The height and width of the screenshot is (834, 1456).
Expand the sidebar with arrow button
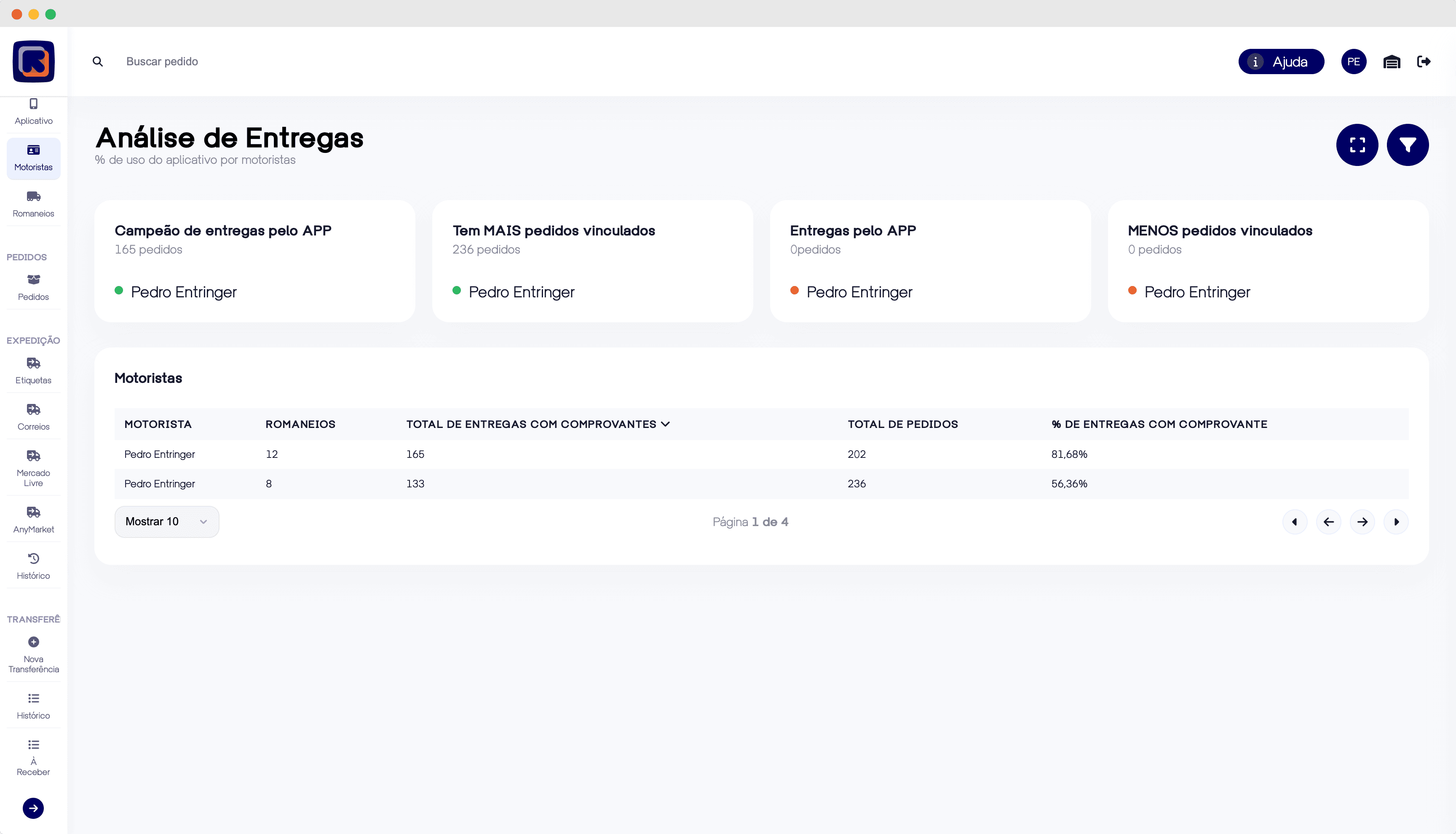pos(33,808)
